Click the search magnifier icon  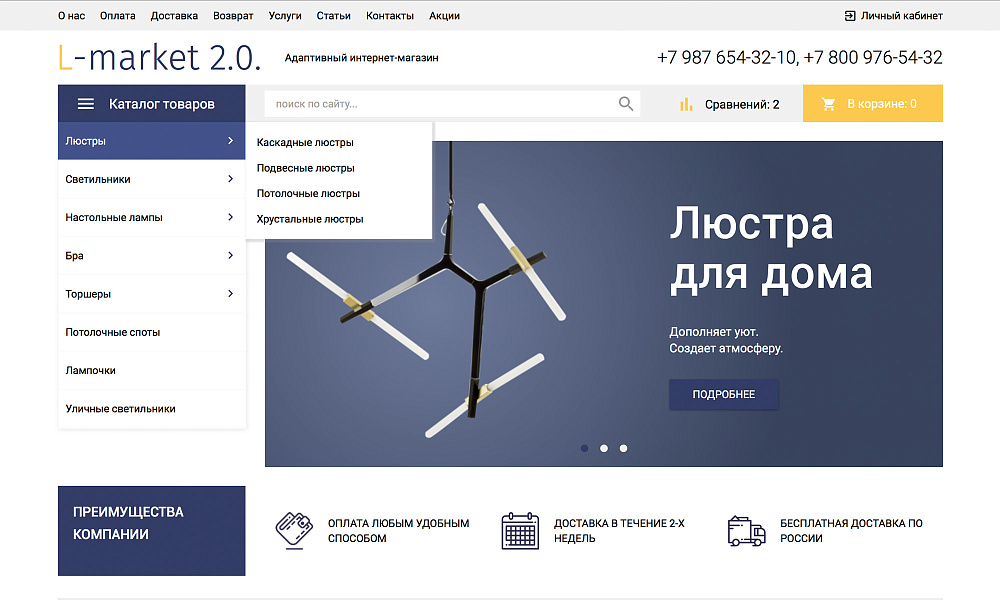click(626, 103)
